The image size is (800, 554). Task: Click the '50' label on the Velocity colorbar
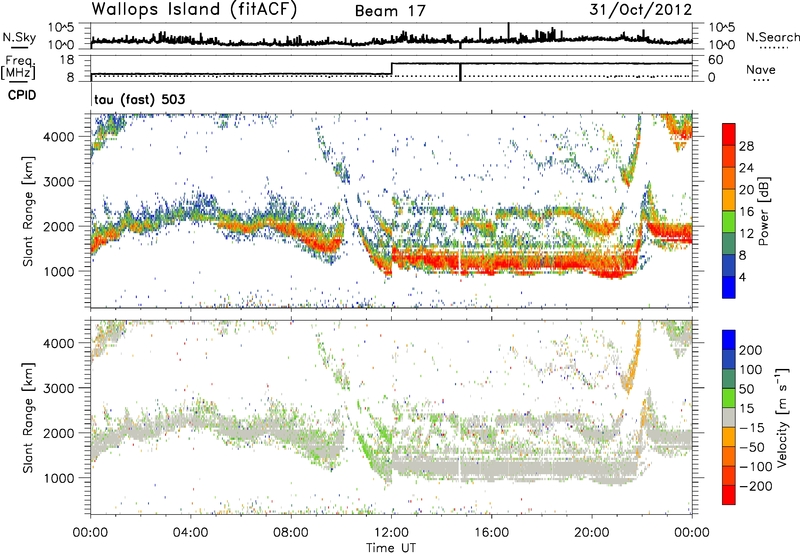pos(746,389)
